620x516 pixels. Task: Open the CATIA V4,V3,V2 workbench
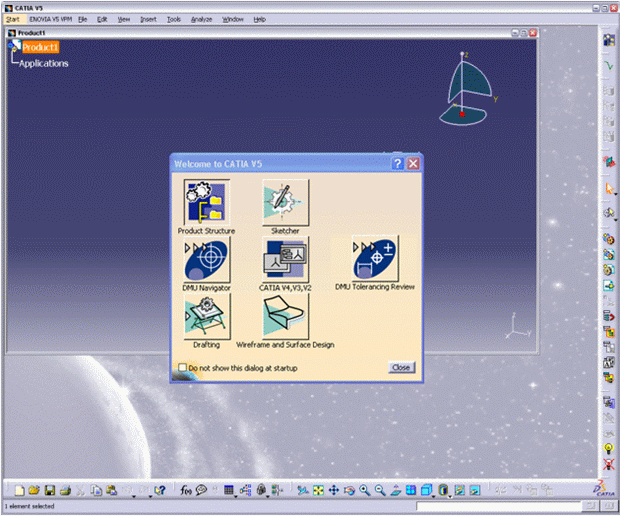pos(285,260)
